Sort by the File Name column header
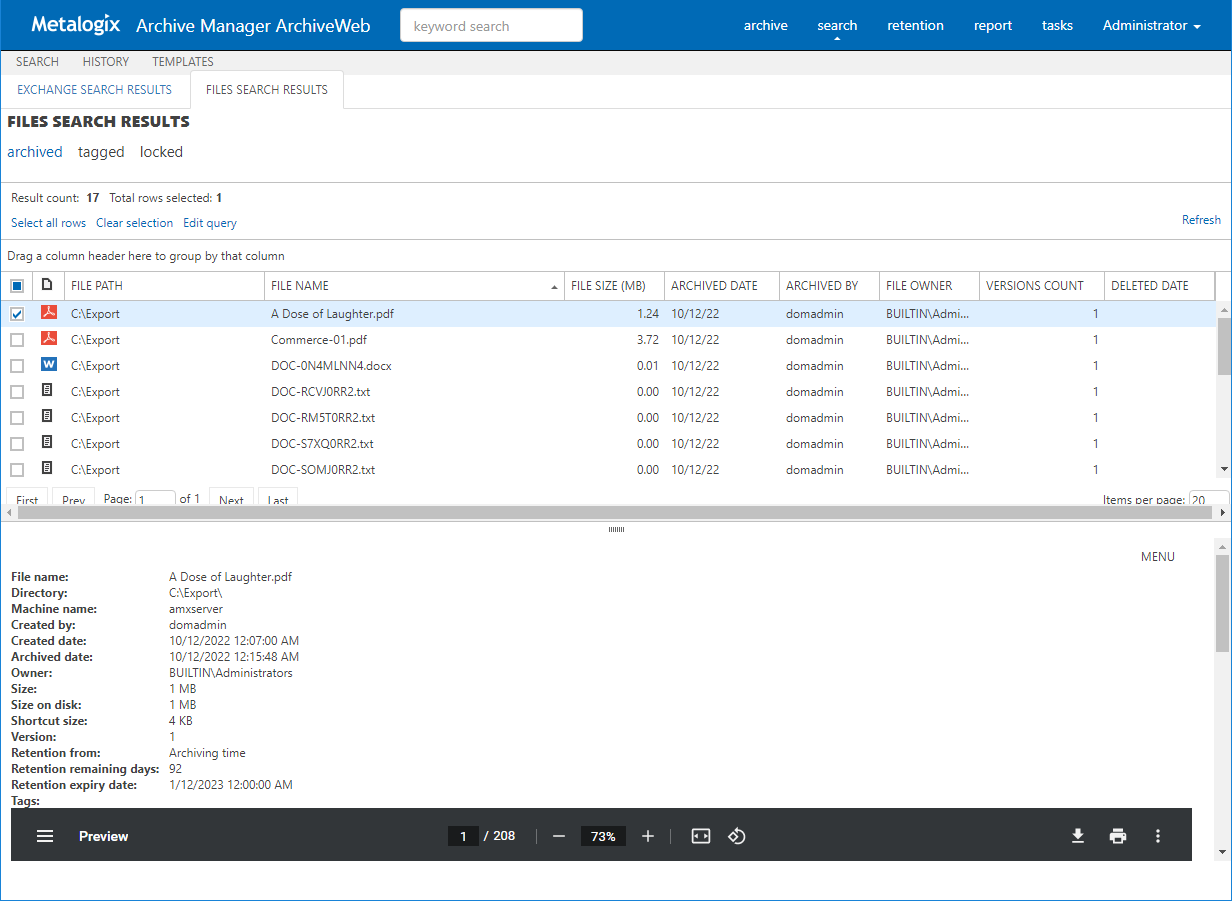 (300, 286)
